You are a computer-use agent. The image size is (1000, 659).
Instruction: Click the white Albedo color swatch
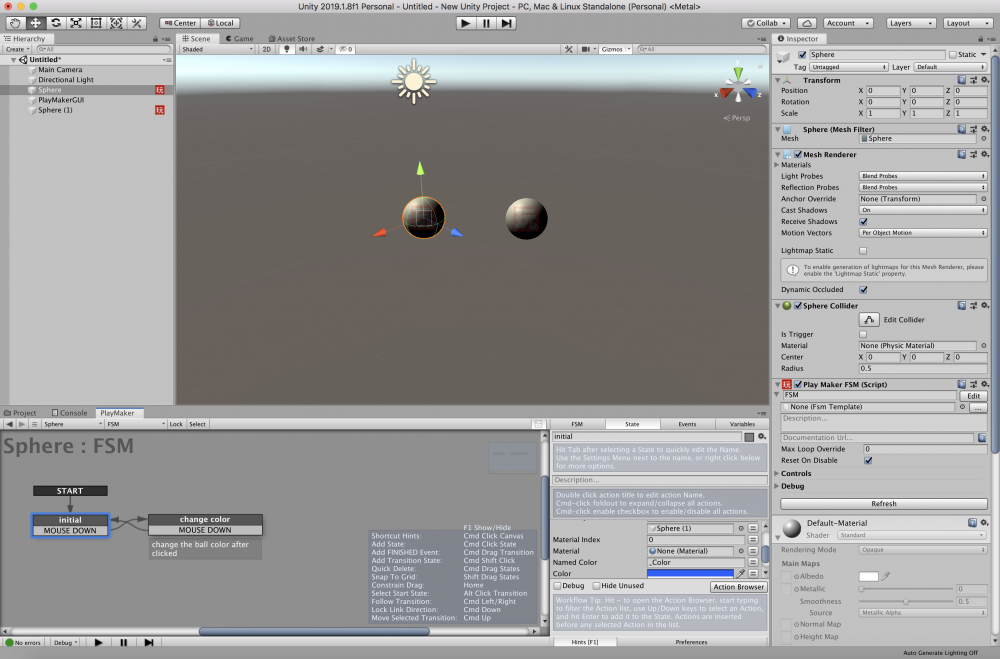point(869,577)
